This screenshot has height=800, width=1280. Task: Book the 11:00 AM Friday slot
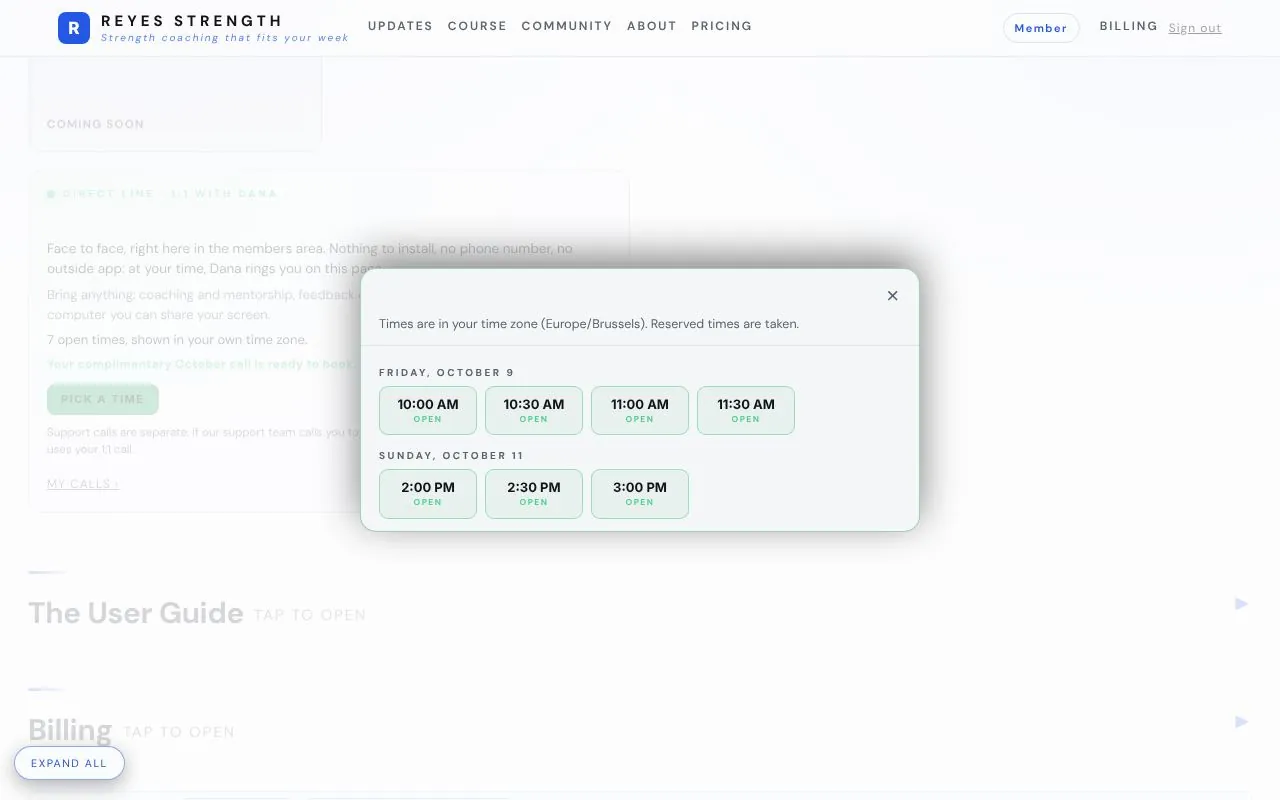tap(640, 410)
